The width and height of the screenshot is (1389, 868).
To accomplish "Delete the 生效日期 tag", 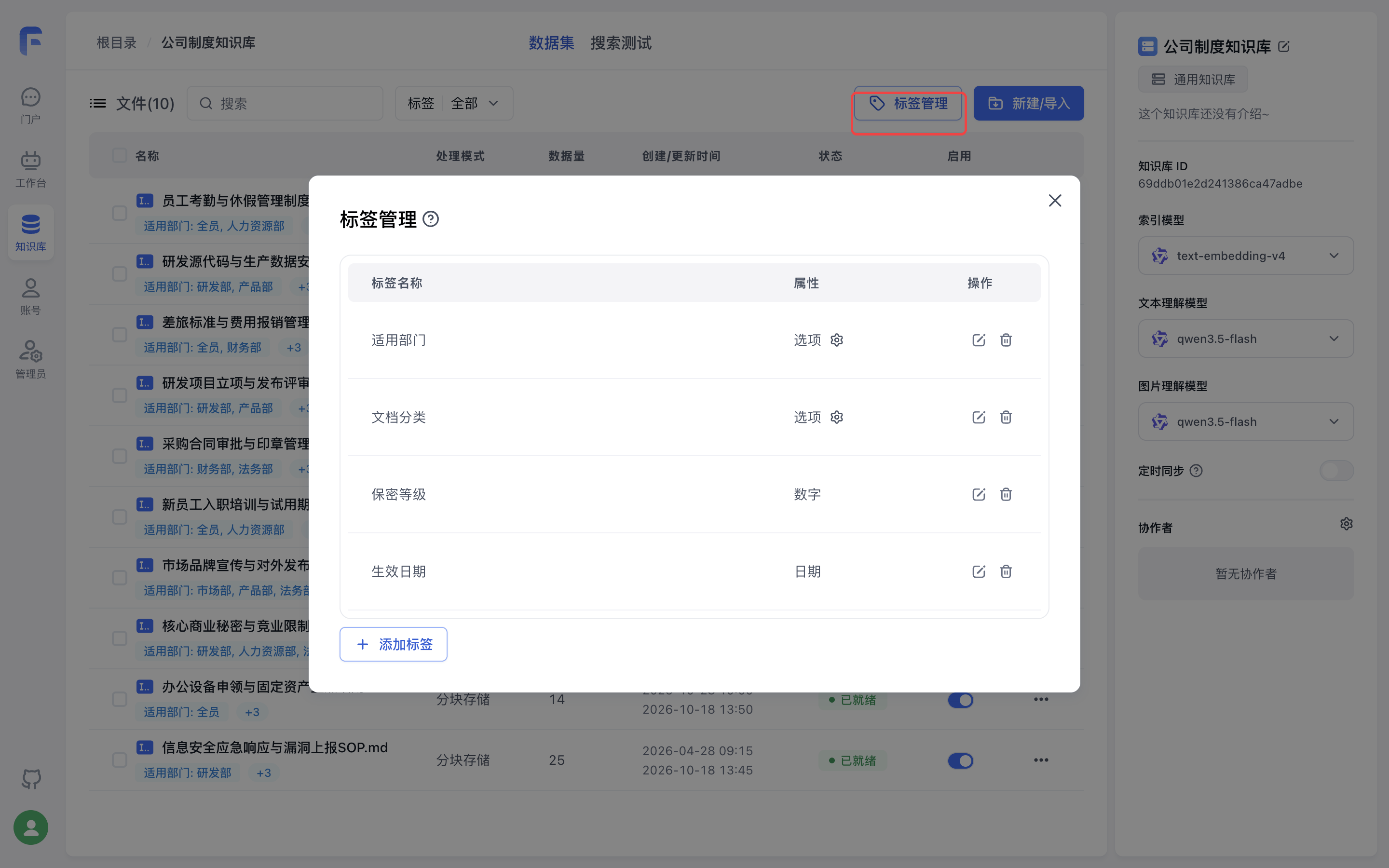I will tap(1006, 572).
